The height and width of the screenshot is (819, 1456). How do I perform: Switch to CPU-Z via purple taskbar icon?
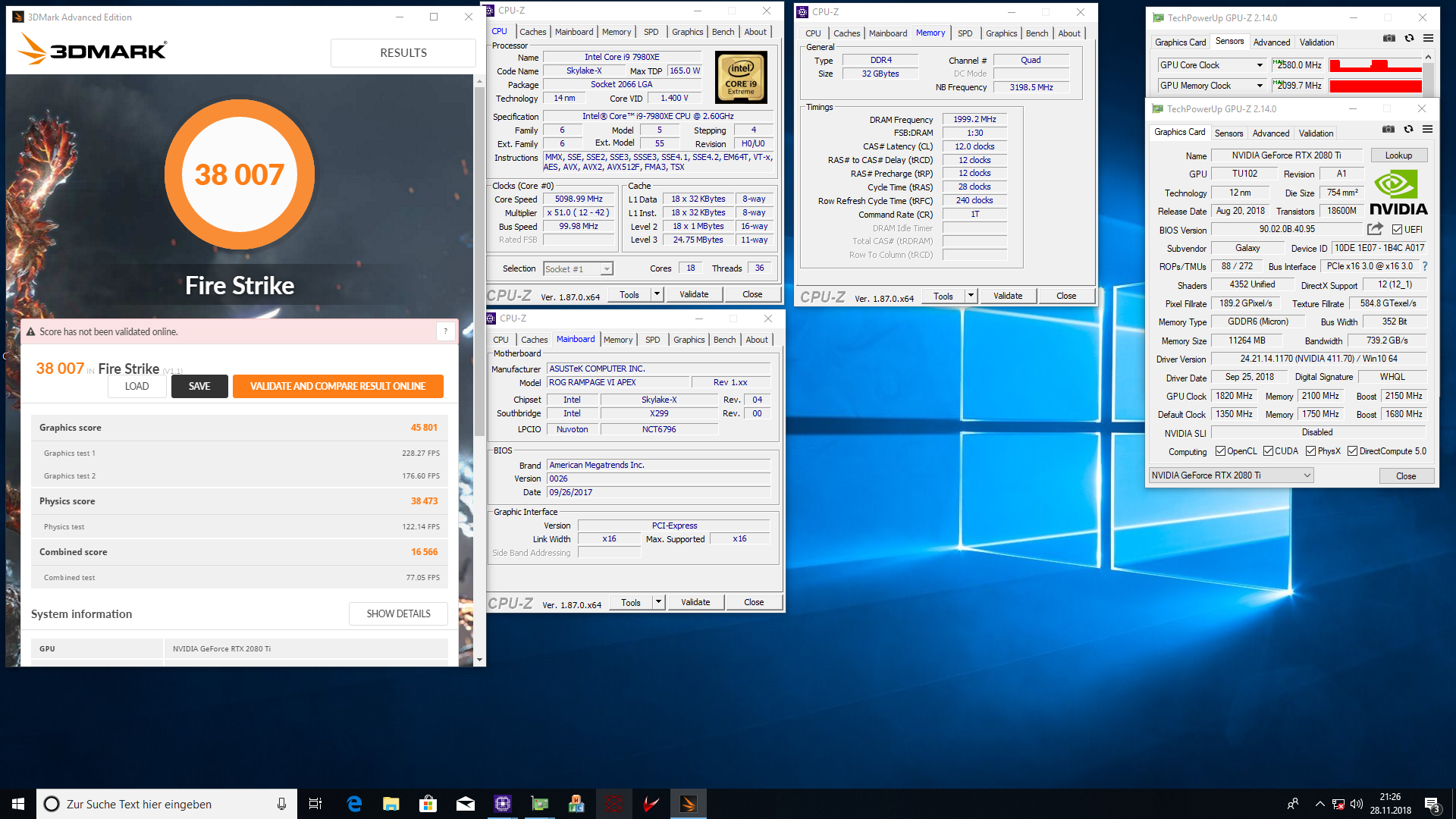click(x=502, y=804)
